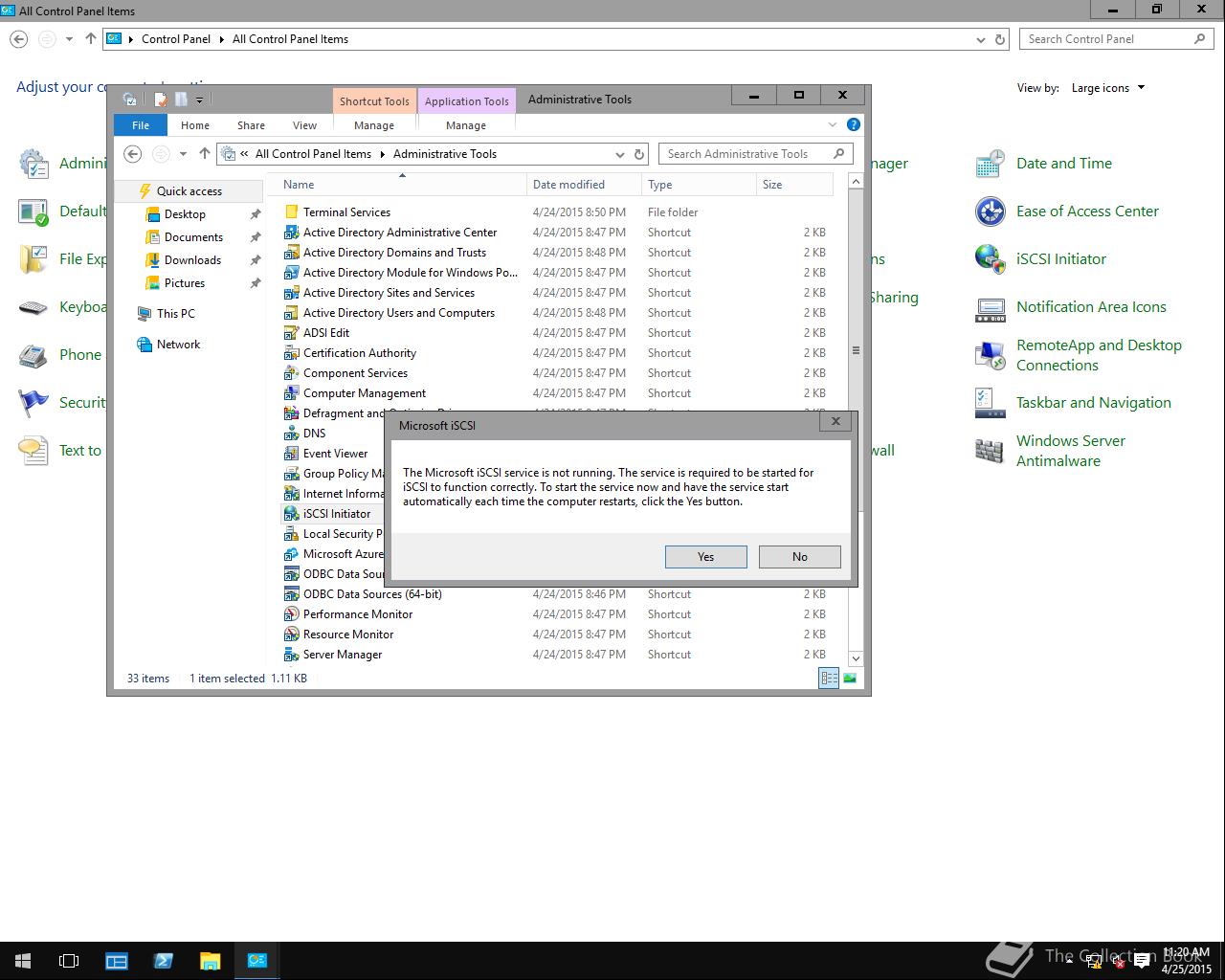The height and width of the screenshot is (980, 1225).
Task: Open Customize Quick Access Toolbar dropdown
Action: 199,100
